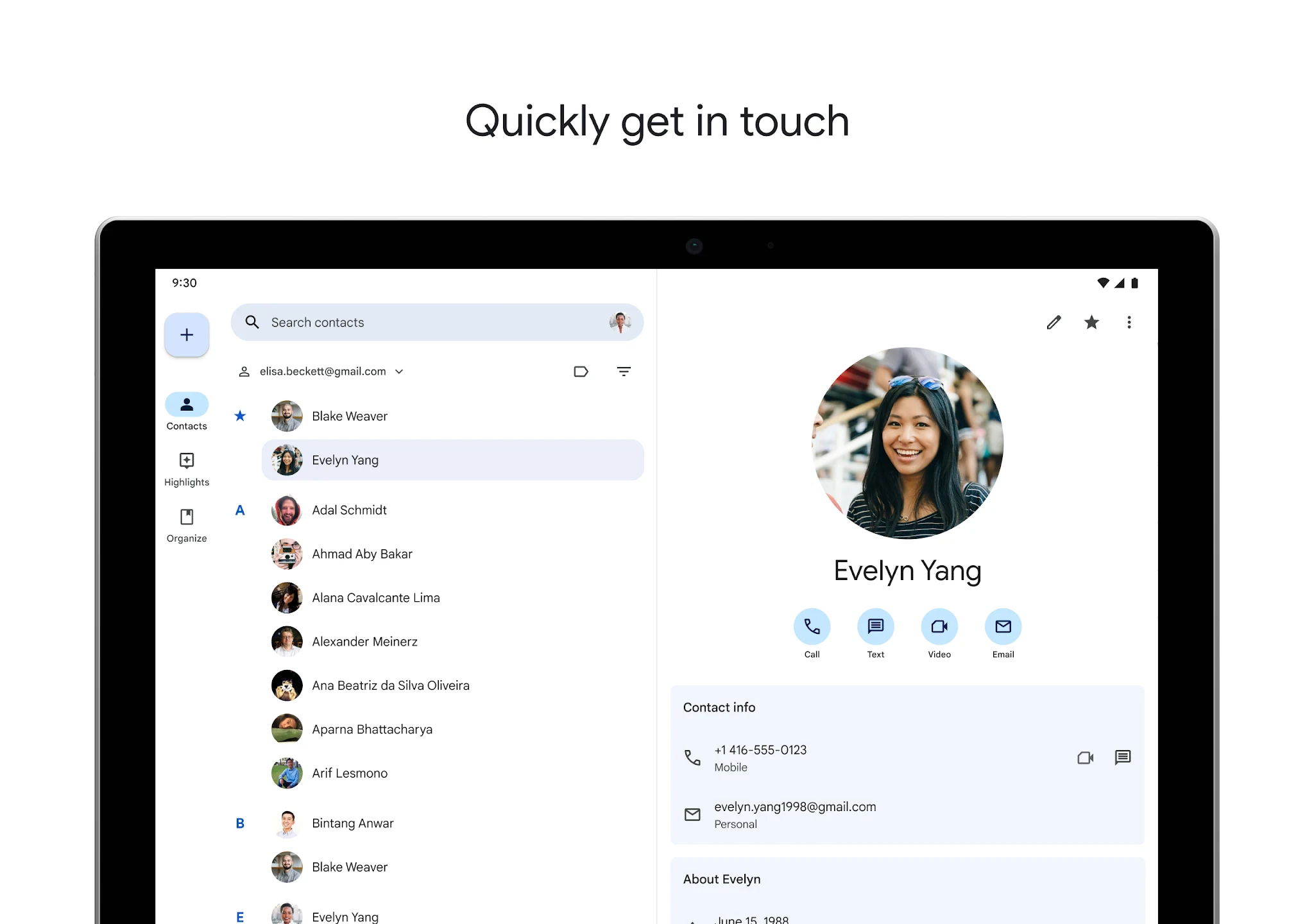The height and width of the screenshot is (924, 1314).
Task: Click the search magnifier icon
Action: [x=252, y=322]
